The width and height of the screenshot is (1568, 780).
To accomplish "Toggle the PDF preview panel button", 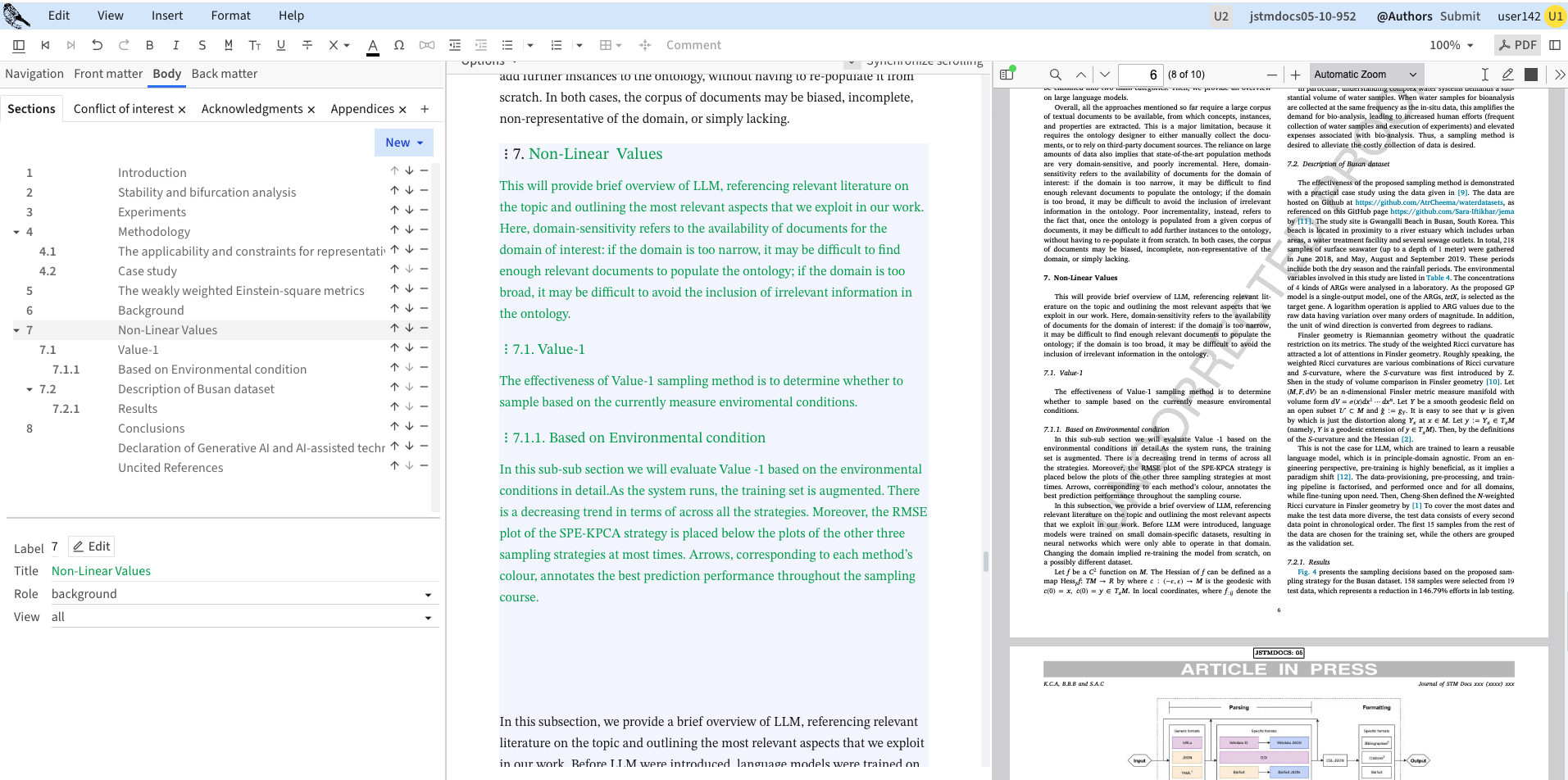I will [1517, 45].
